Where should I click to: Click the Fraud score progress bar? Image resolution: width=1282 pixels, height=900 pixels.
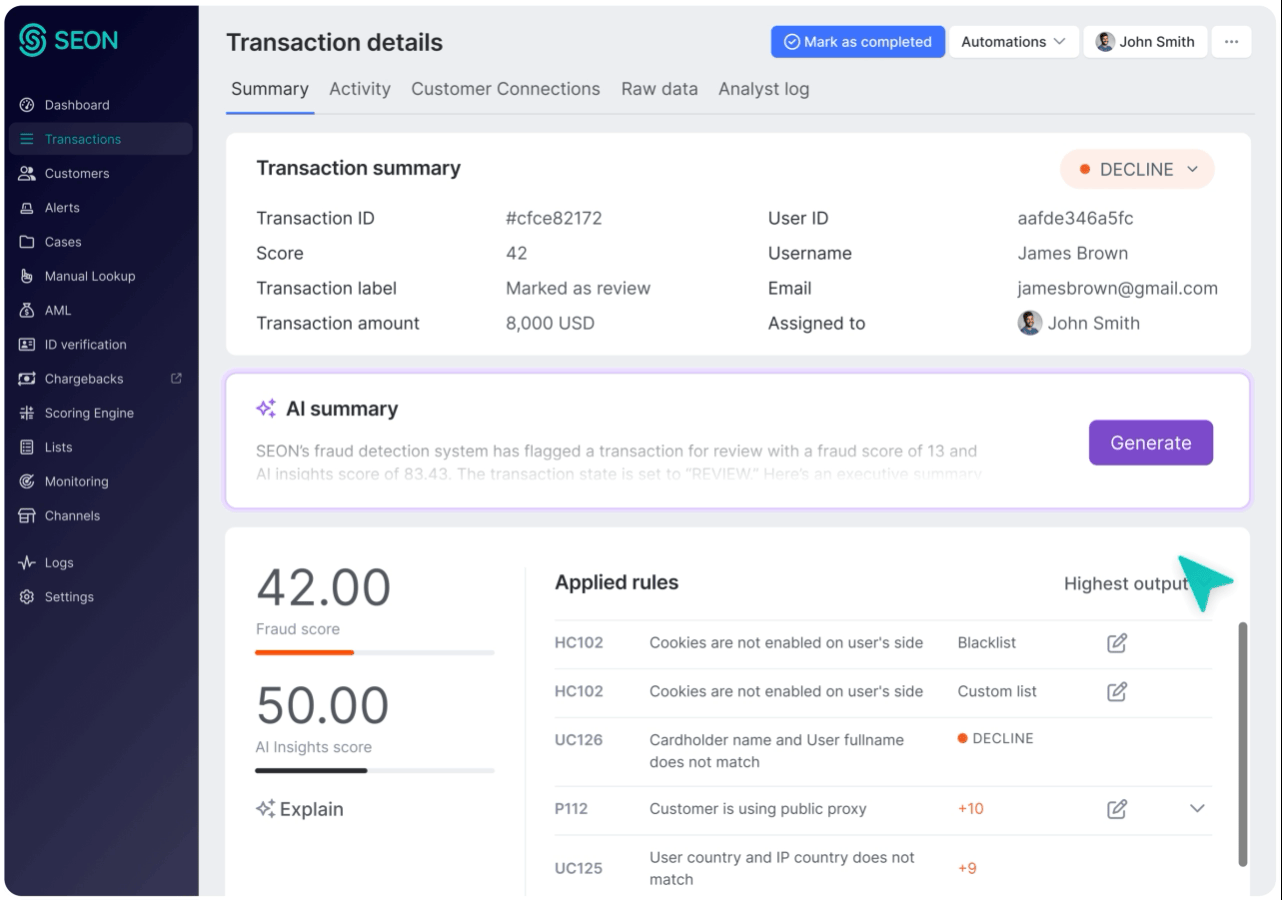pyautogui.click(x=374, y=653)
